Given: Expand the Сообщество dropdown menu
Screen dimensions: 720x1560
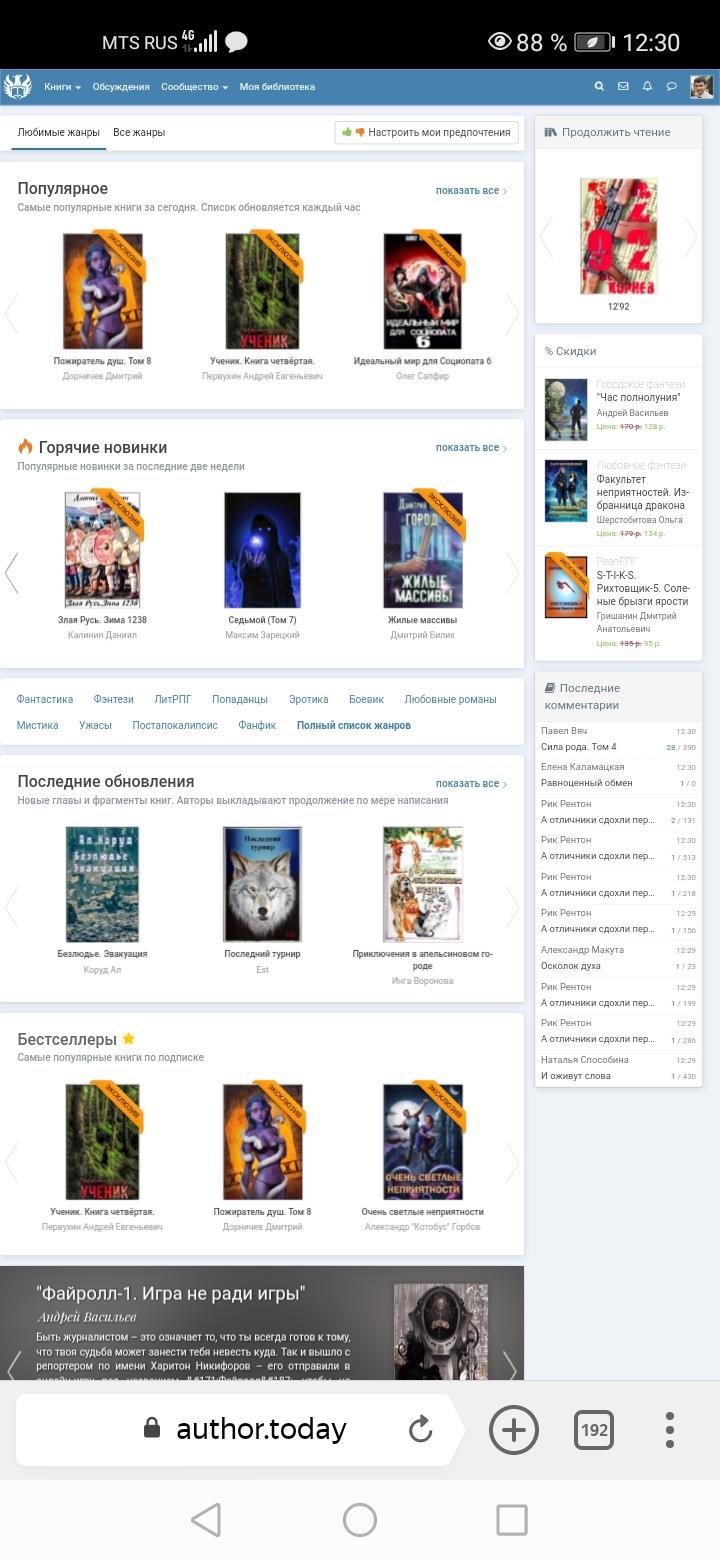Looking at the screenshot, I should click(194, 87).
